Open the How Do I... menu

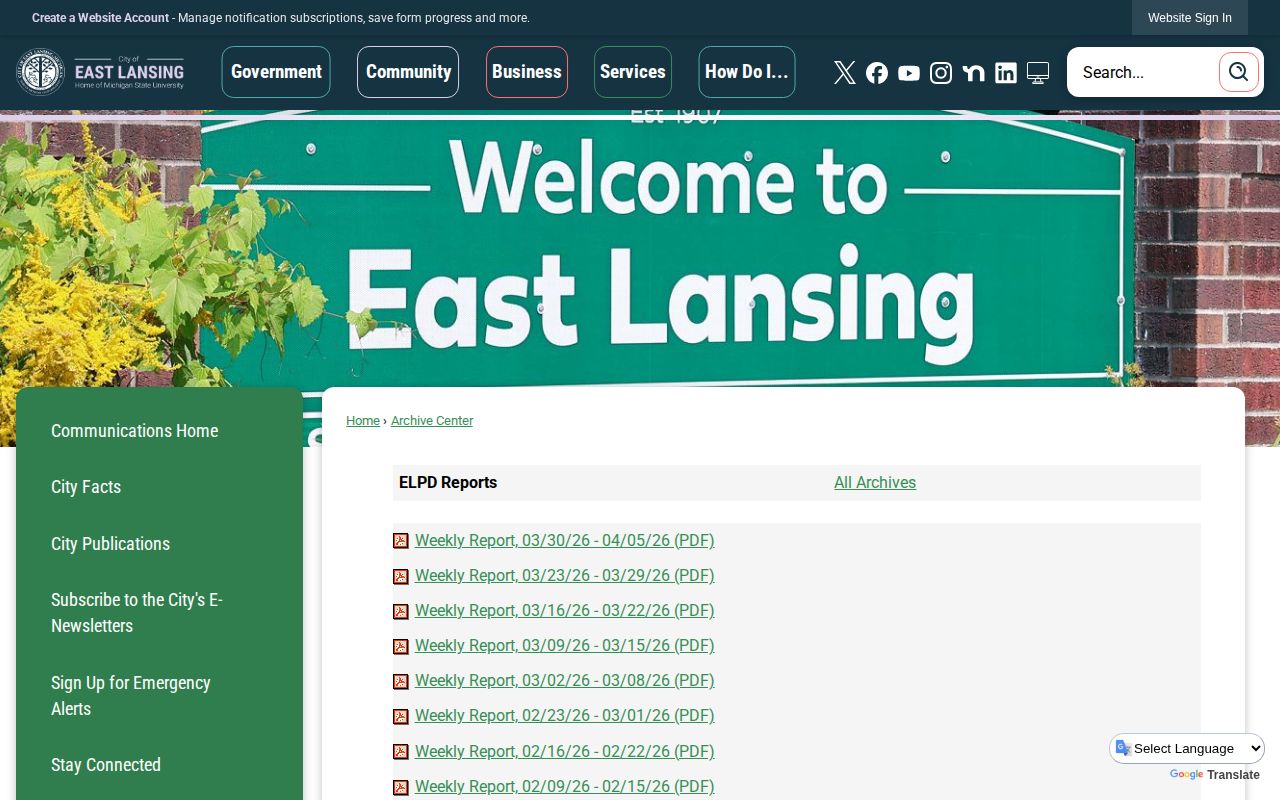coord(747,72)
